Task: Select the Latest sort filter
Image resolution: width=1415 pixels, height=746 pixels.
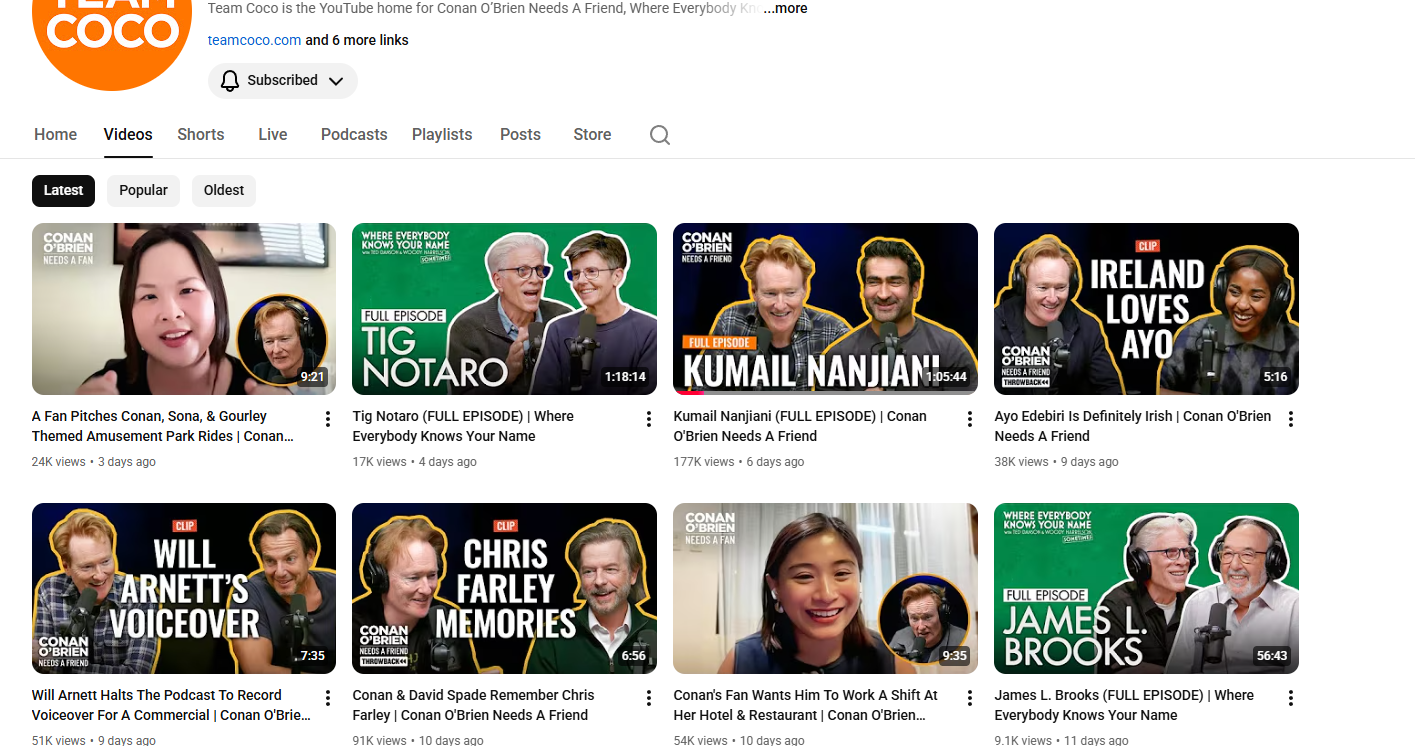Action: point(63,191)
